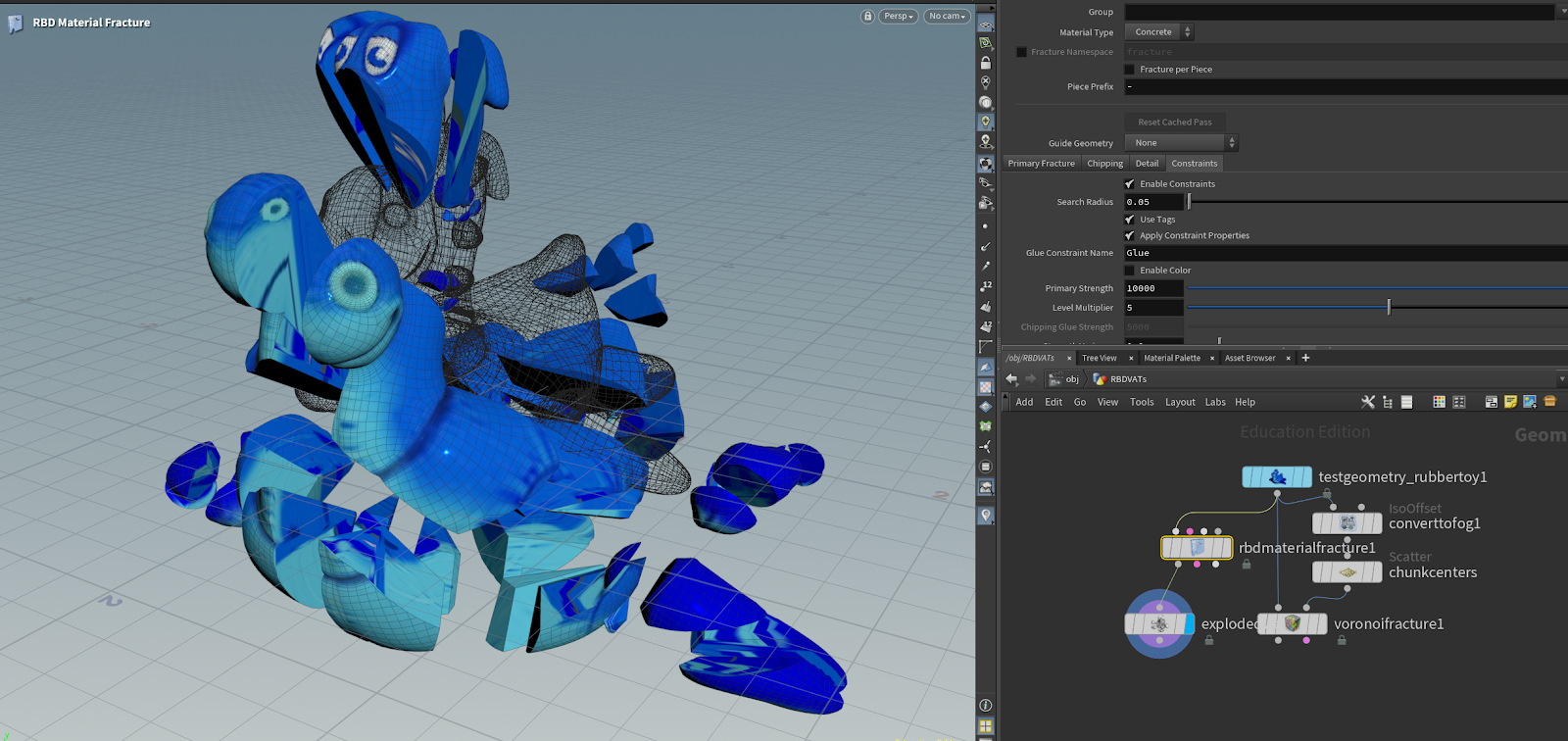Screen dimensions: 1568x741
Task: Click the Search Radius slider handle
Action: pos(1190,202)
